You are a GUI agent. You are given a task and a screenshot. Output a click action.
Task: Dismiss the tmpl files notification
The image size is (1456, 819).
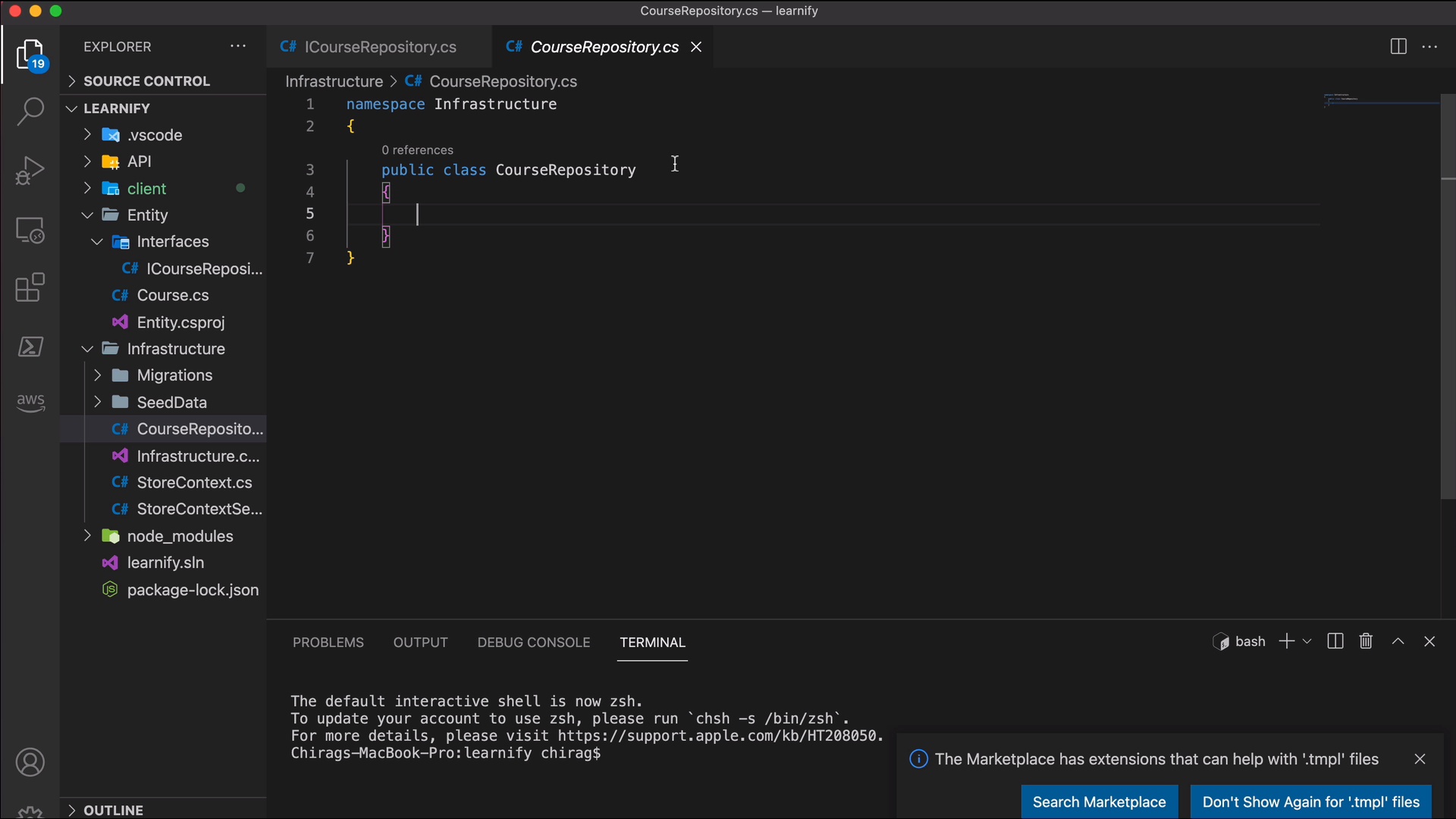click(1420, 759)
